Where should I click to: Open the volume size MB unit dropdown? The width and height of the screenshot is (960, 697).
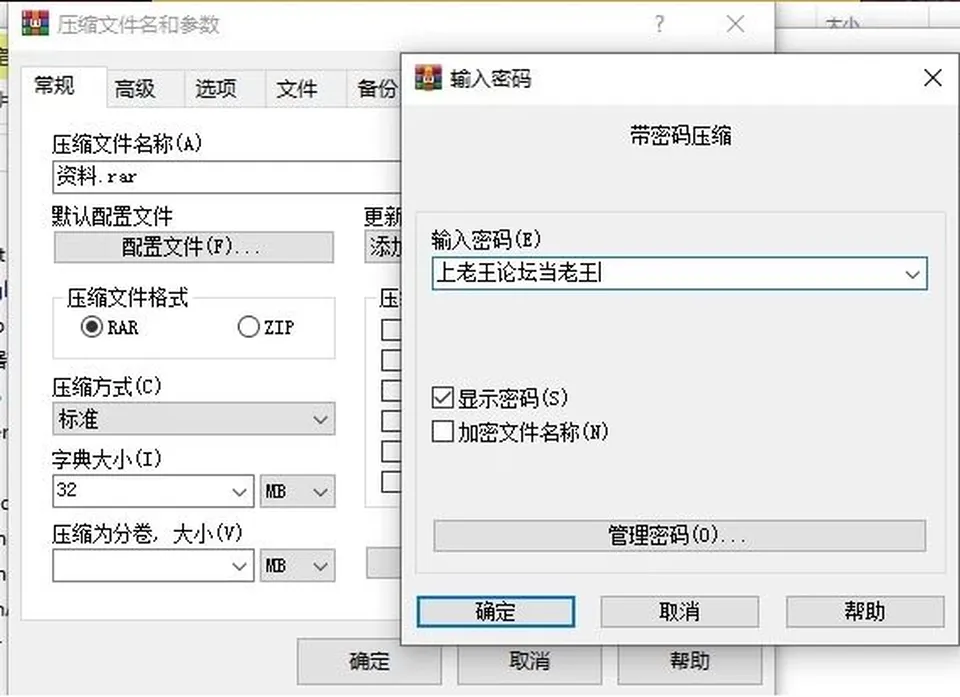point(298,565)
